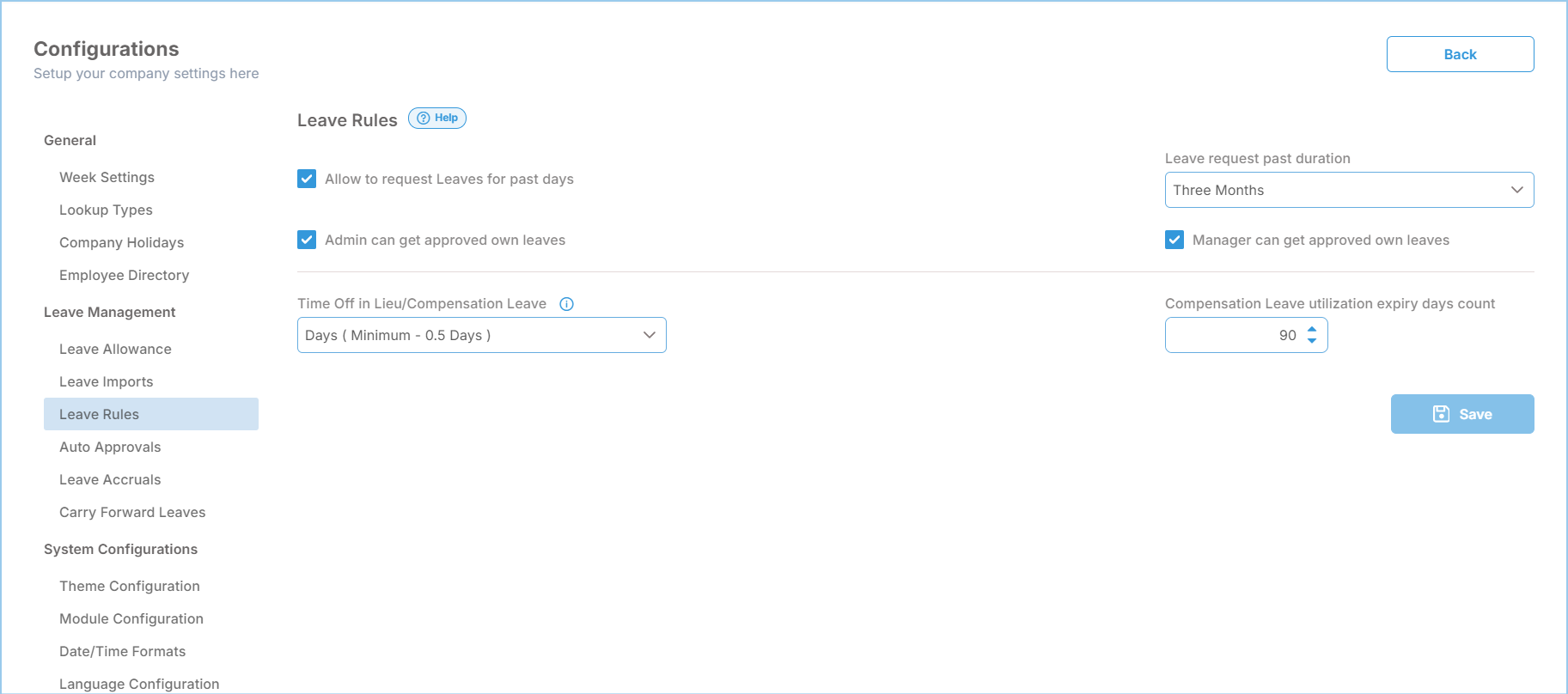The width and height of the screenshot is (1568, 694).
Task: Click the compensation expiry days input field
Action: [x=1233, y=335]
